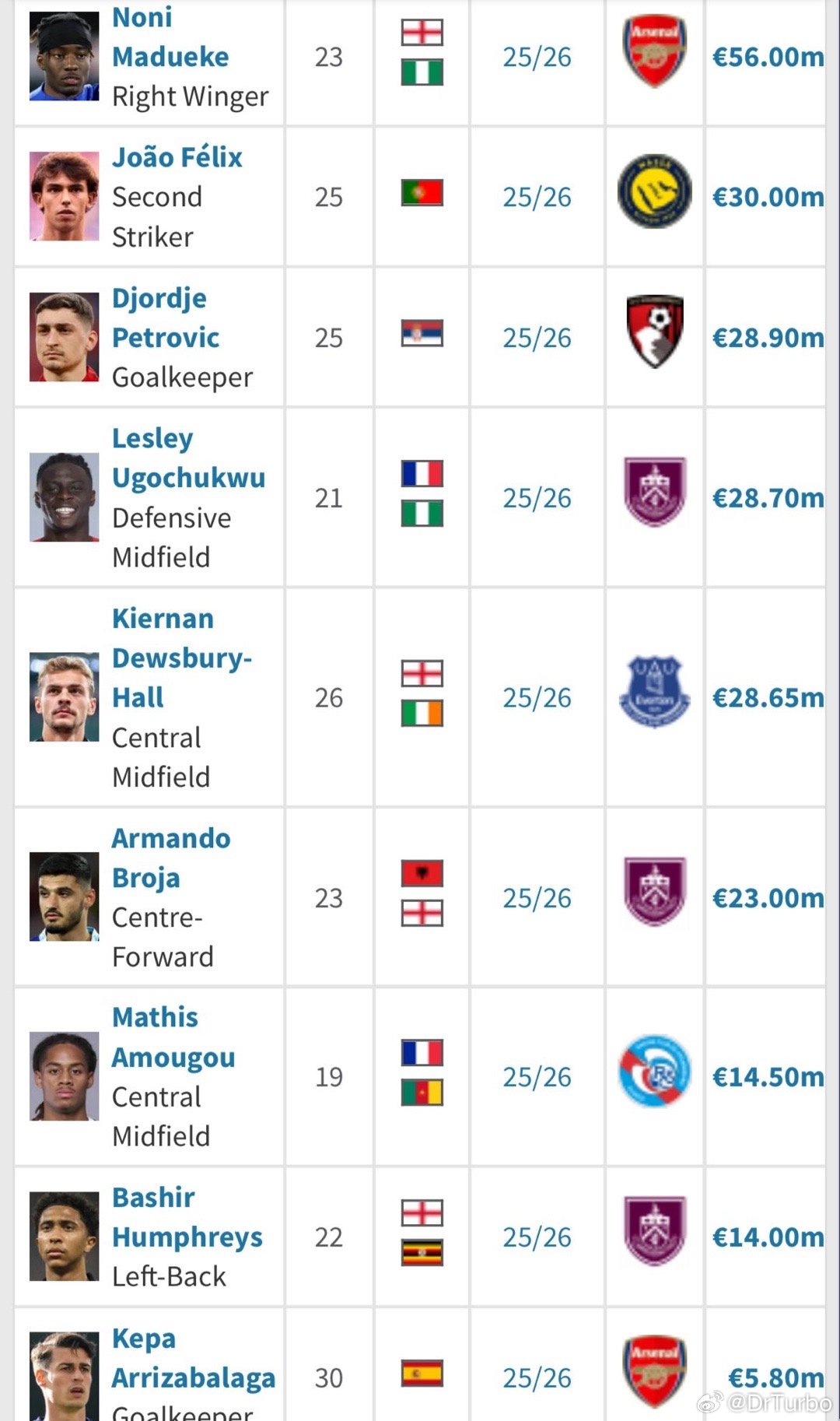Click the Burnley crest in Lesley Ugochukwu's row
Viewport: 840px width, 1421px height.
655,492
